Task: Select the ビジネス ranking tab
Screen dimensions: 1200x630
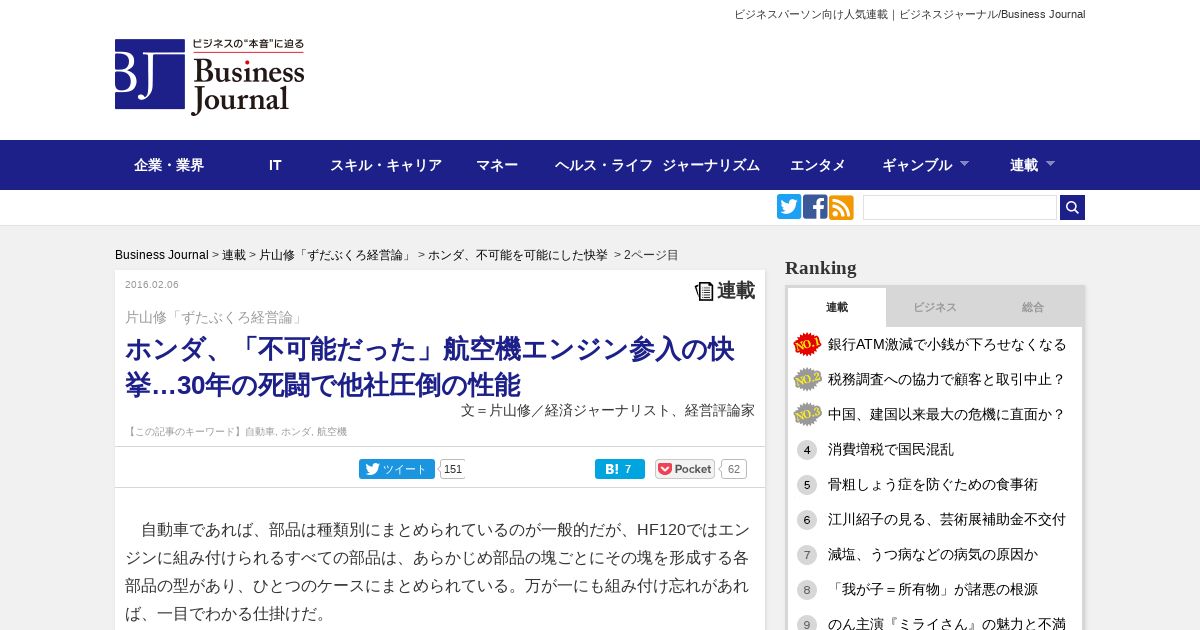Action: [x=935, y=307]
